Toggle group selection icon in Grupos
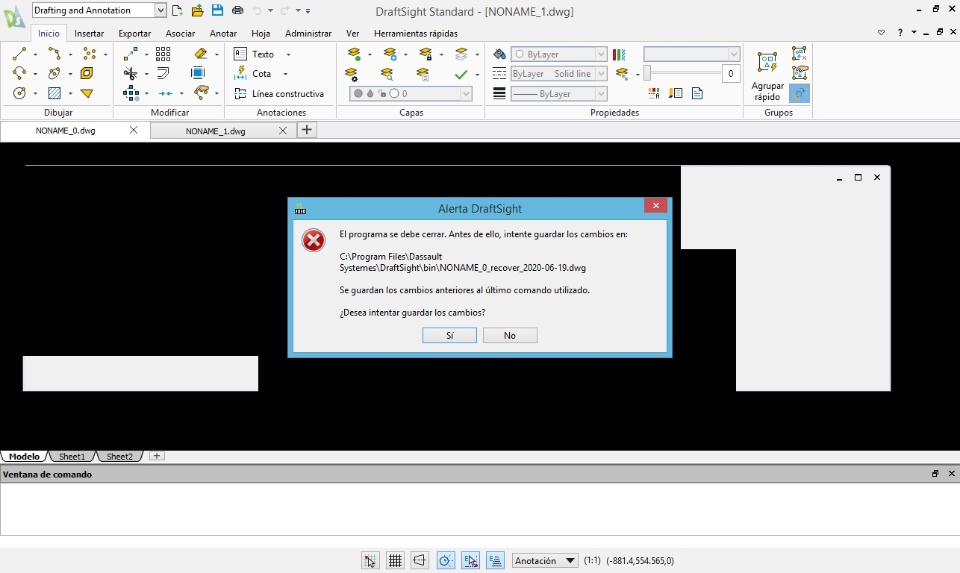Image resolution: width=960 pixels, height=573 pixels. (799, 94)
